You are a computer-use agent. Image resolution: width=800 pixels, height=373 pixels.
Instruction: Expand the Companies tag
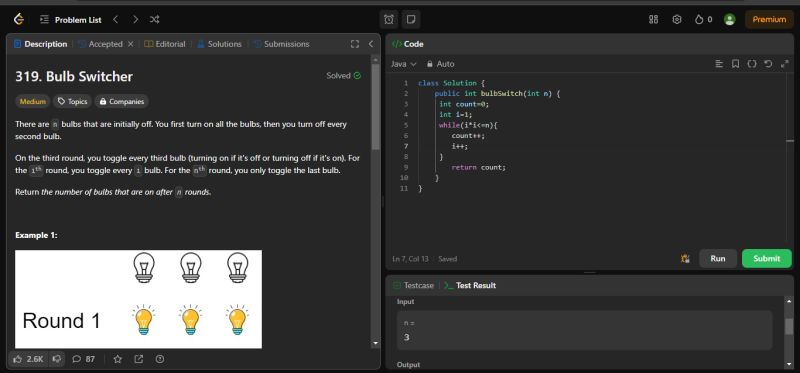click(x=121, y=102)
